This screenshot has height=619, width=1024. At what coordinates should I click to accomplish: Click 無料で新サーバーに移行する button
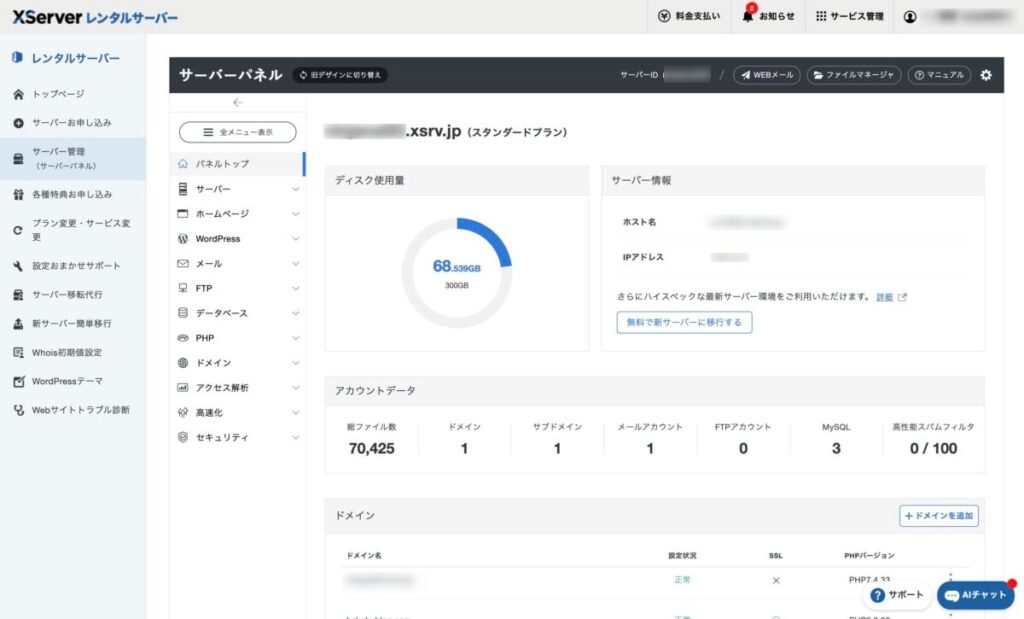click(684, 322)
